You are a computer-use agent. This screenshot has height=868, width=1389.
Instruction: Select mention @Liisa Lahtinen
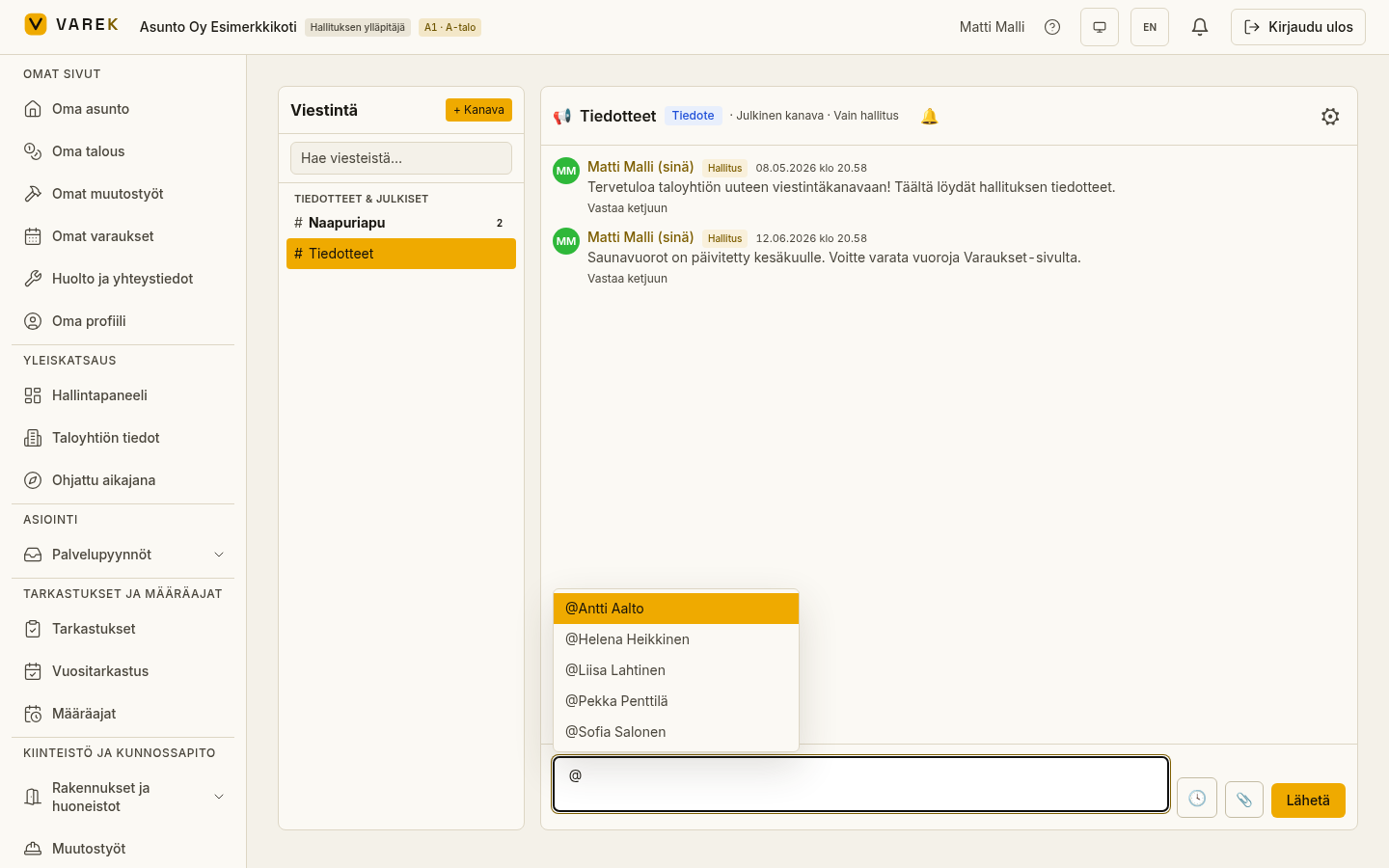[676, 670]
